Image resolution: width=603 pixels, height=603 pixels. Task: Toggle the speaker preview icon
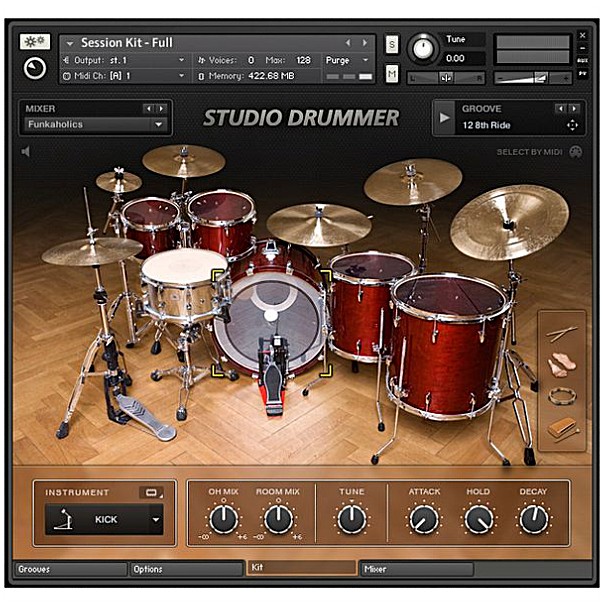tap(26, 152)
